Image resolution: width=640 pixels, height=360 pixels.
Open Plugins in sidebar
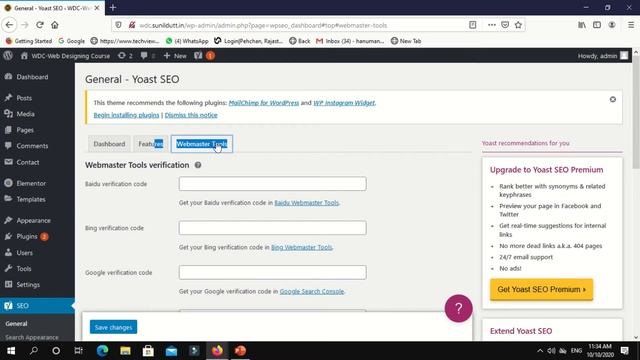tap(27, 236)
